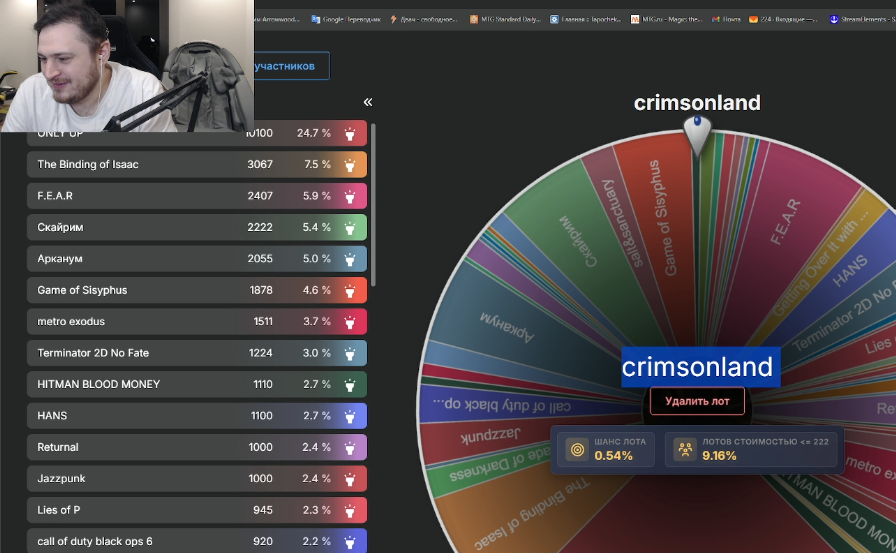Click the wheel pointer marker at the top
This screenshot has height=553, width=896.
tap(697, 135)
